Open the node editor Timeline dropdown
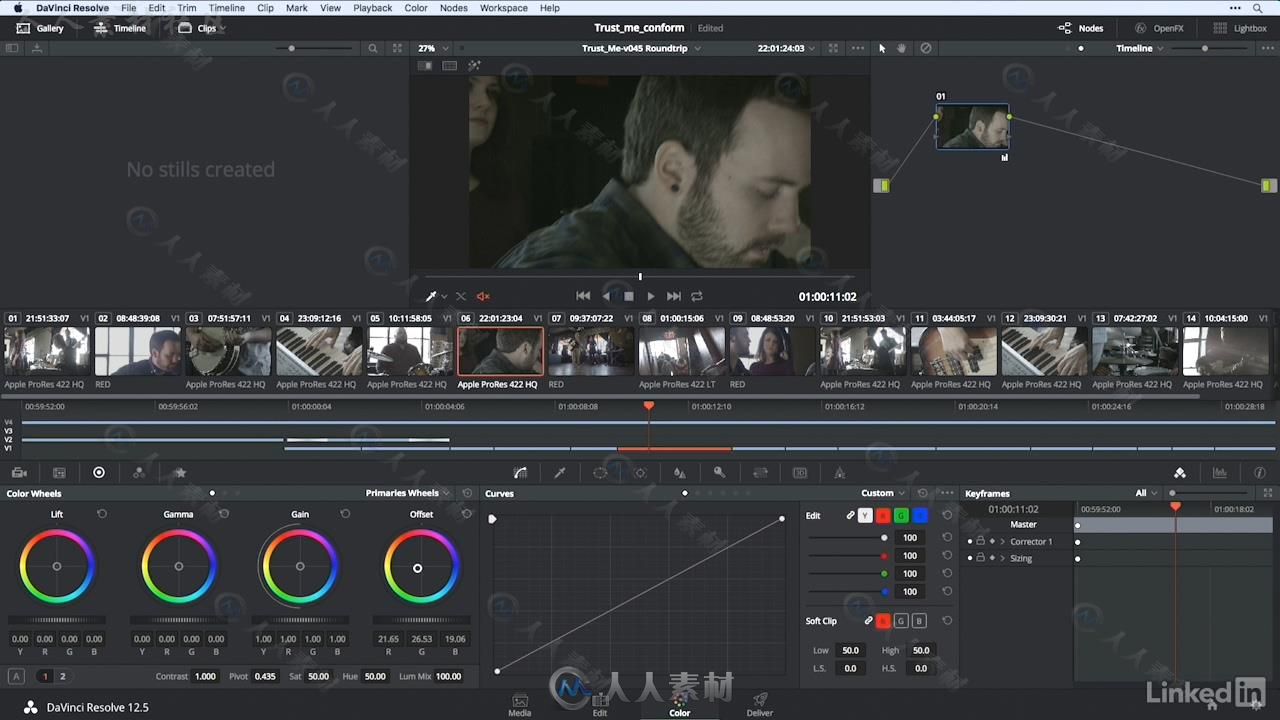Image resolution: width=1280 pixels, height=720 pixels. point(1139,48)
